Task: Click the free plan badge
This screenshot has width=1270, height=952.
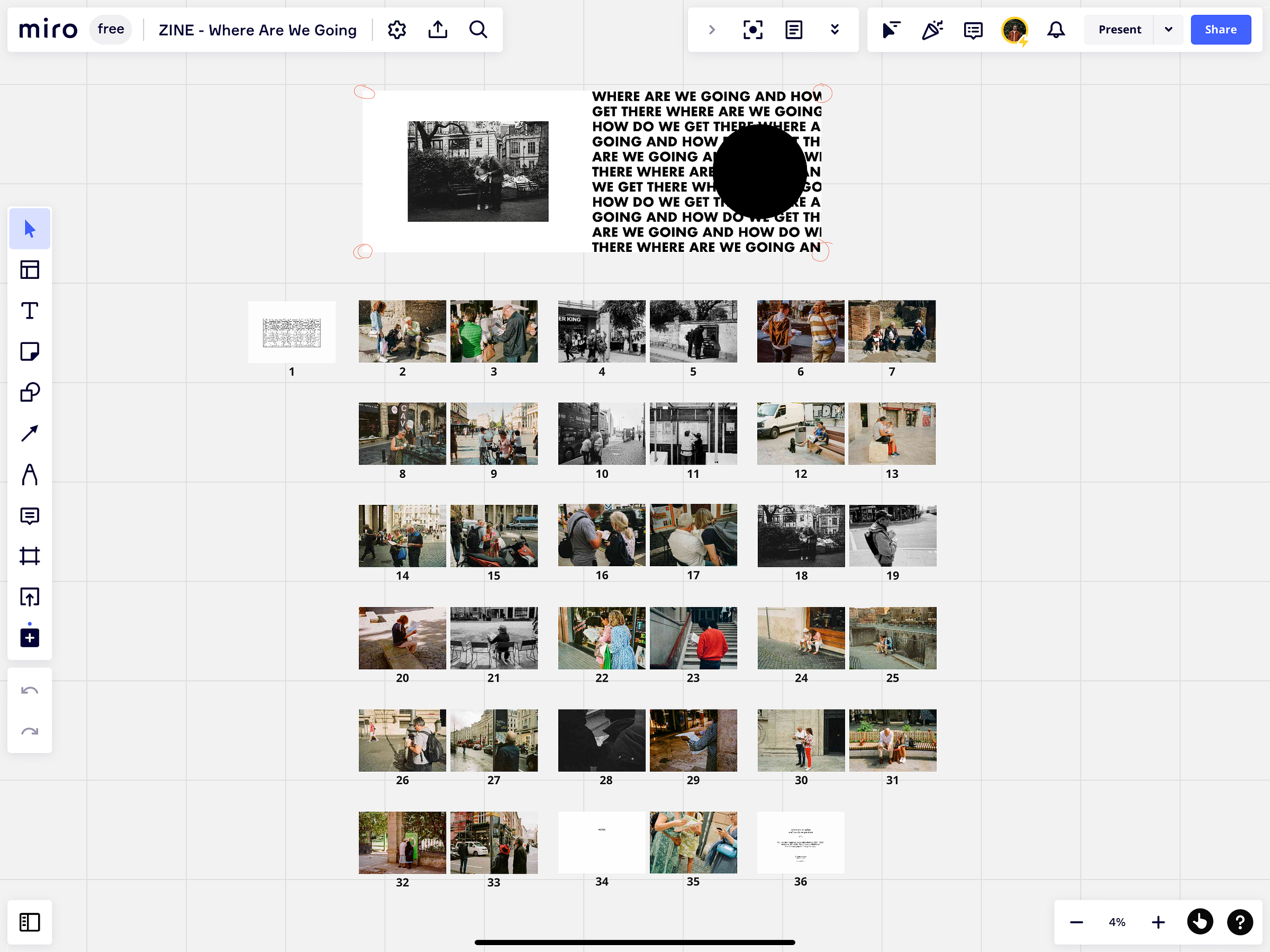Action: click(111, 29)
